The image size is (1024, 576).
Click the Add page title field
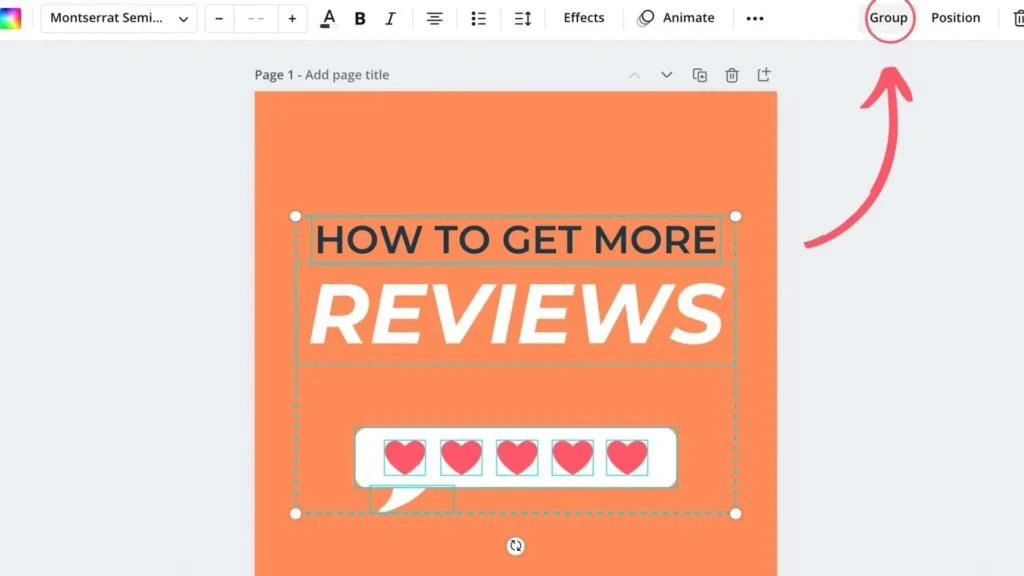[346, 74]
